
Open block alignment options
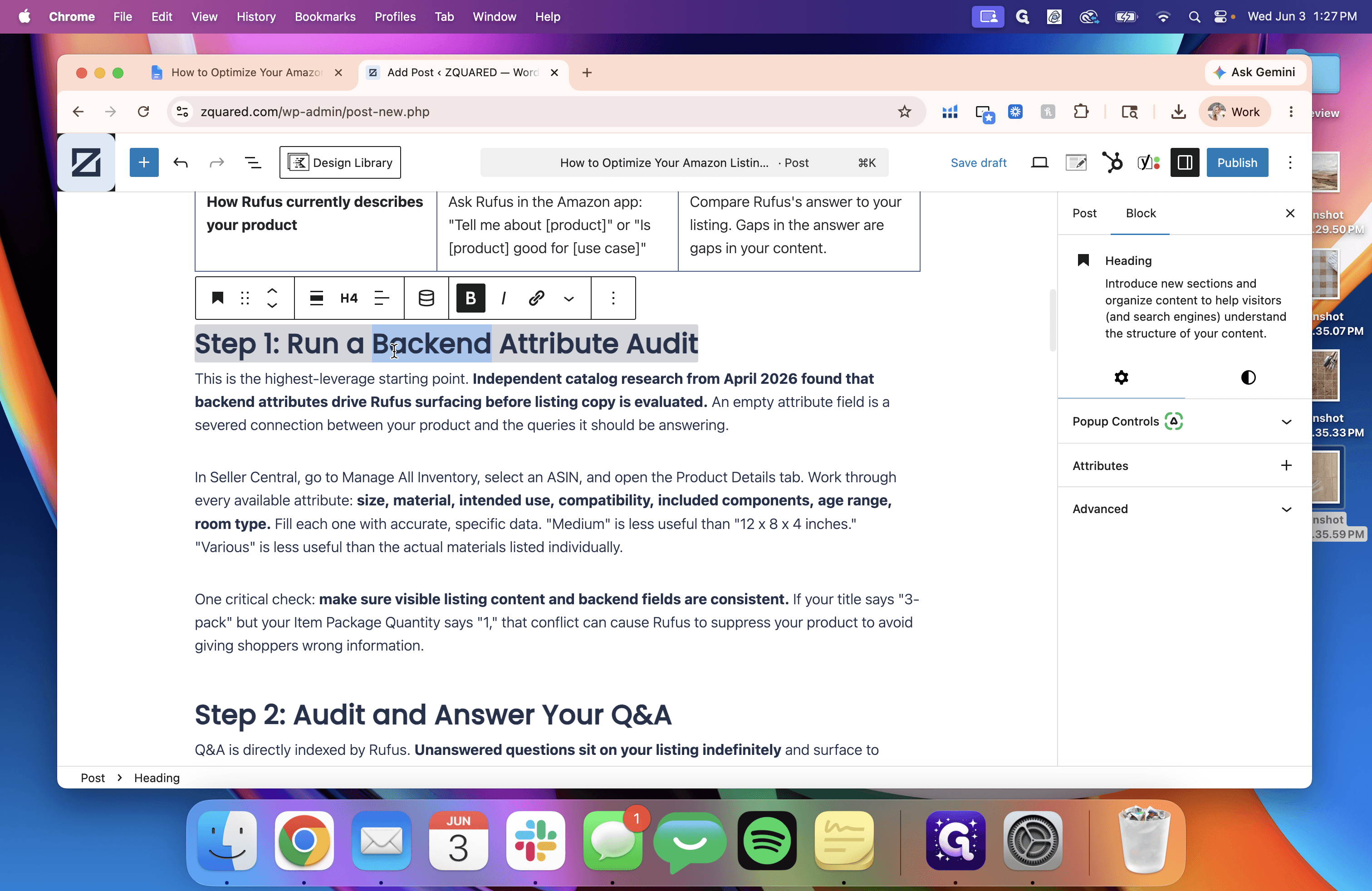point(317,298)
